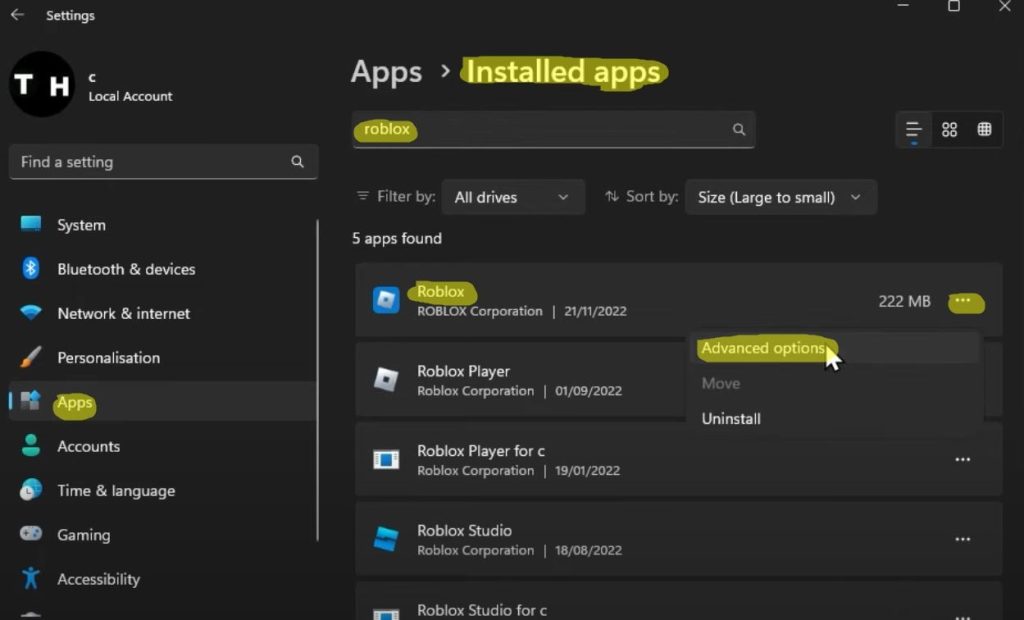
Task: Click the Accounts person icon
Action: (31, 446)
